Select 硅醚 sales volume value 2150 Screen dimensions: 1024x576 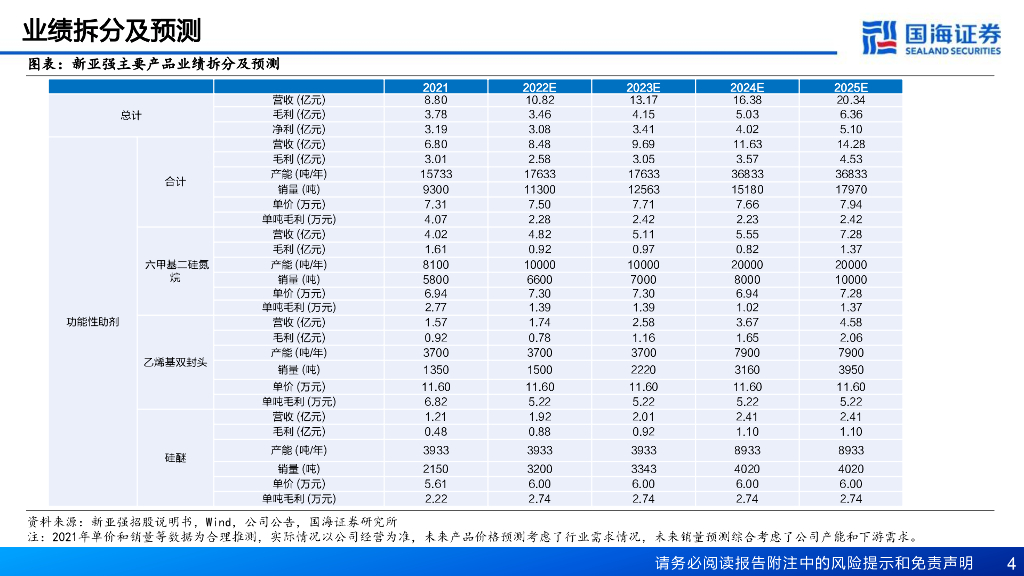436,469
